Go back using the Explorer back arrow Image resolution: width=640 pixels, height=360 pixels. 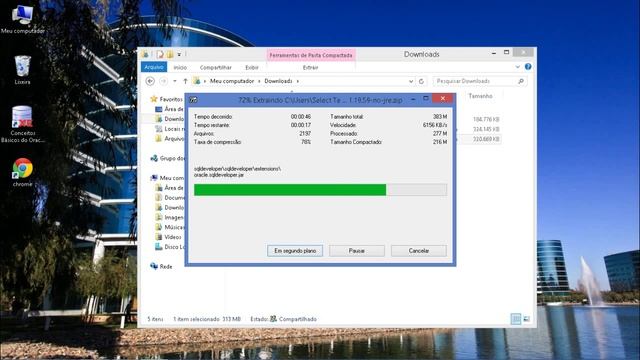(x=150, y=81)
